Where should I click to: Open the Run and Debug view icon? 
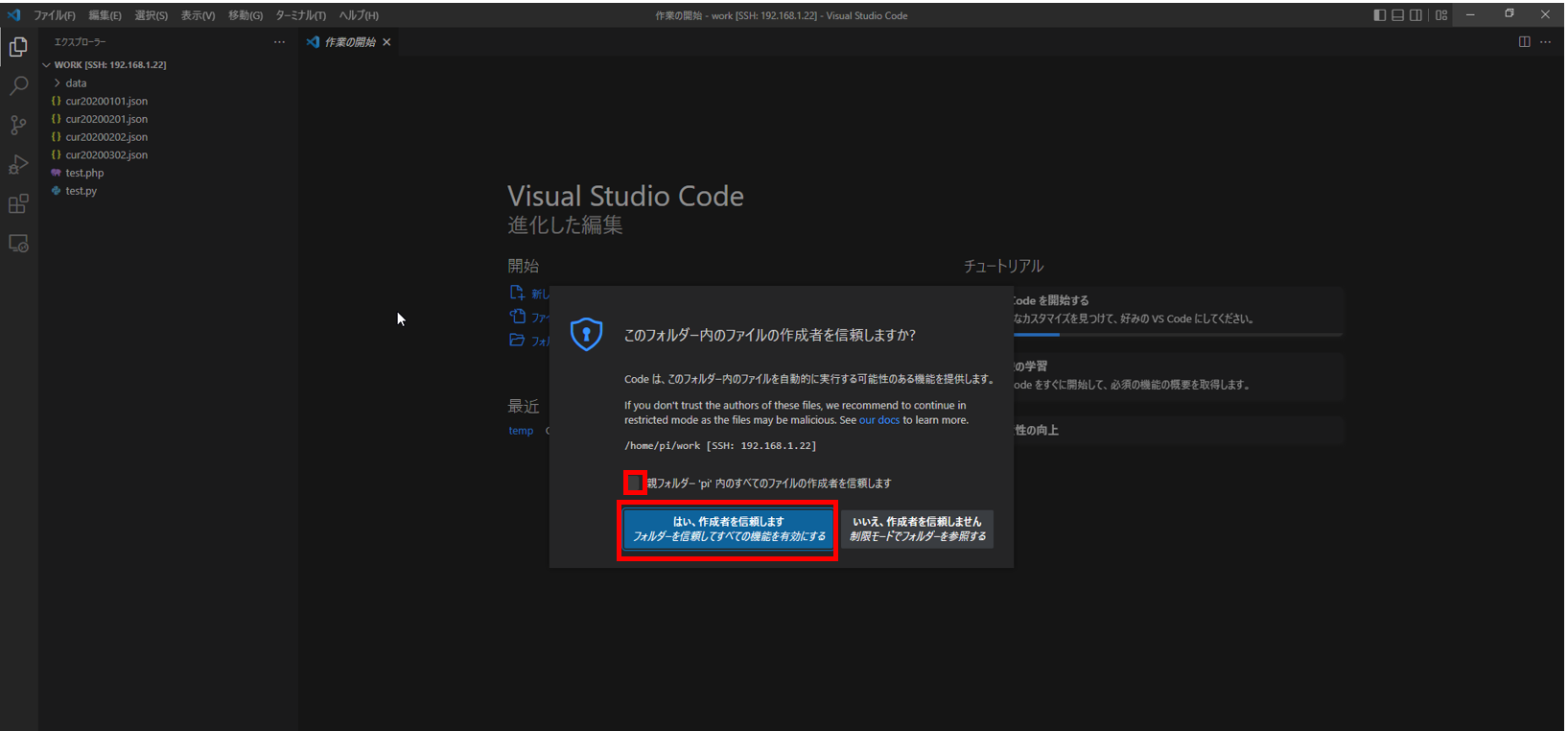(x=18, y=164)
